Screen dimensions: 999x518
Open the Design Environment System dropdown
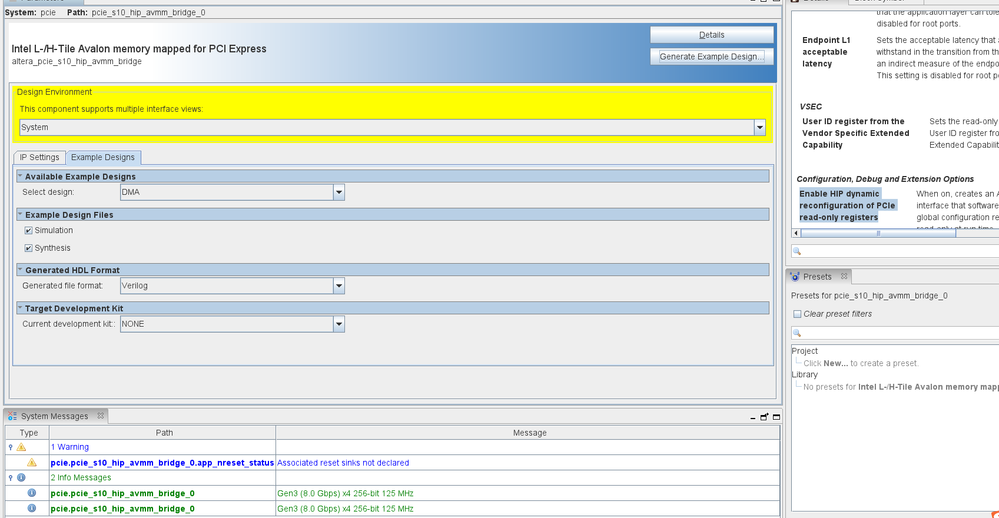[759, 127]
